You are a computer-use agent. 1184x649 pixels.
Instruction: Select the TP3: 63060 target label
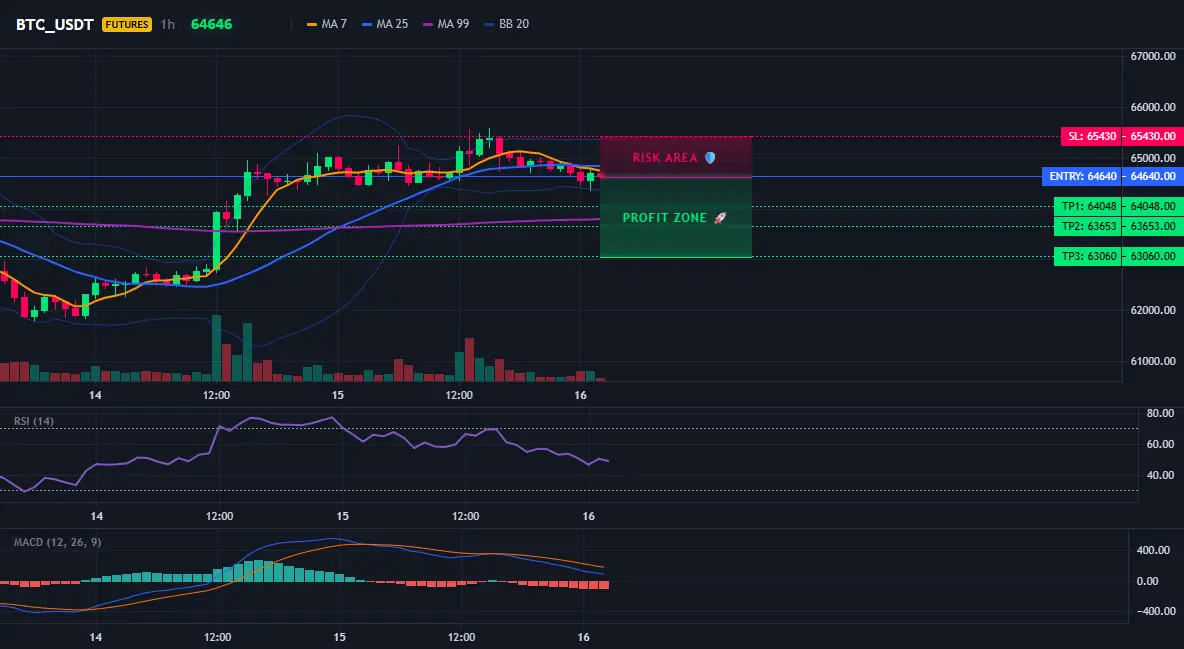click(1088, 257)
